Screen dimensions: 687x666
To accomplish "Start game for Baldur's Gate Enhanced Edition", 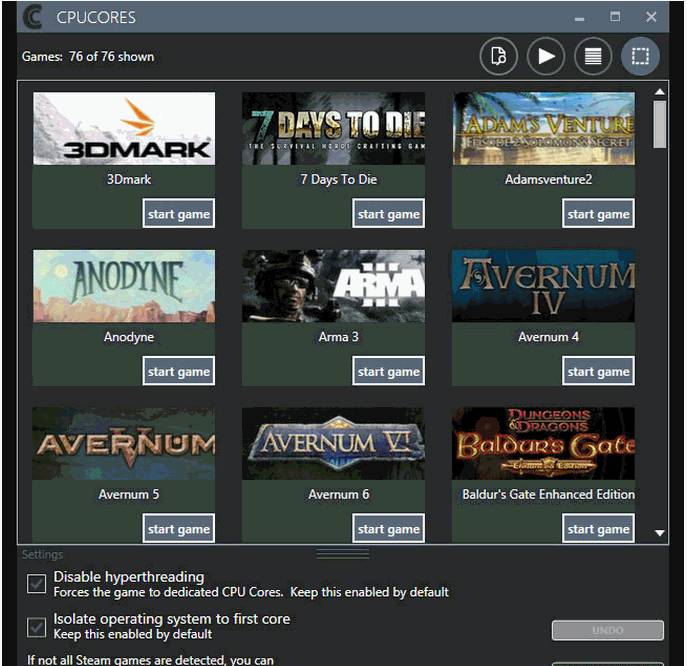I will tap(598, 528).
